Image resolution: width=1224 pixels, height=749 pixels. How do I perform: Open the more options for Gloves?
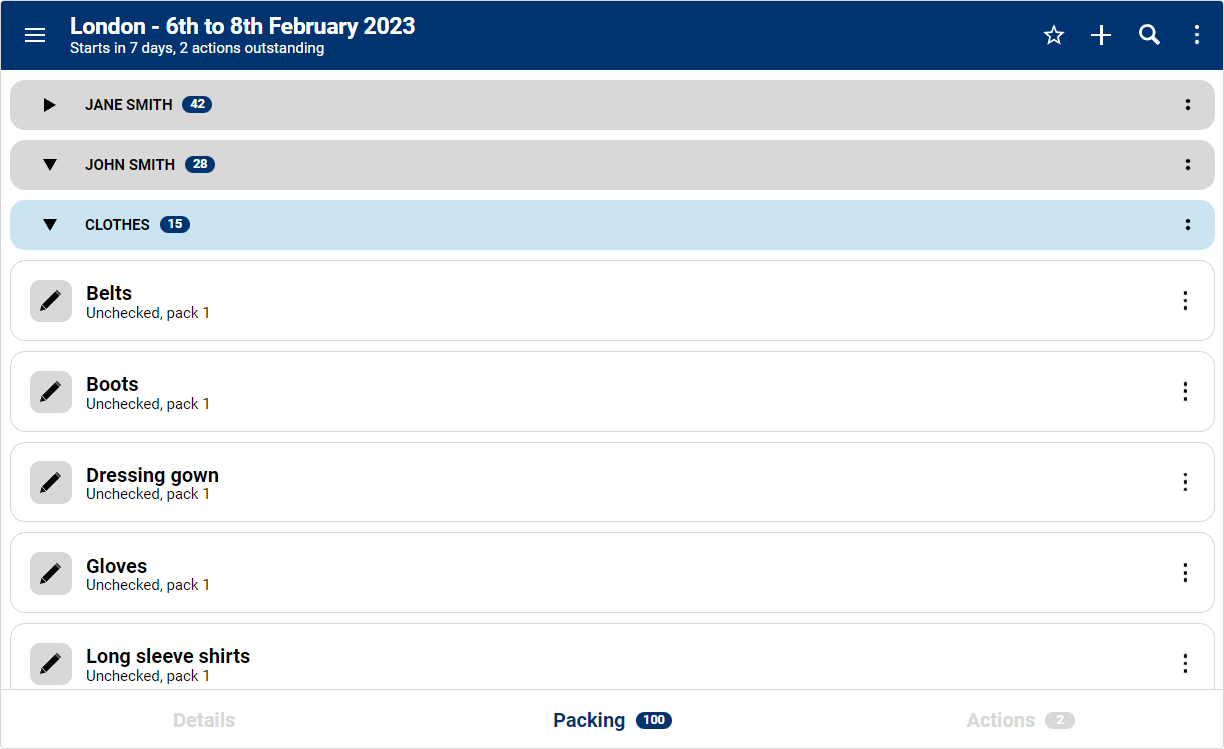(x=1185, y=573)
